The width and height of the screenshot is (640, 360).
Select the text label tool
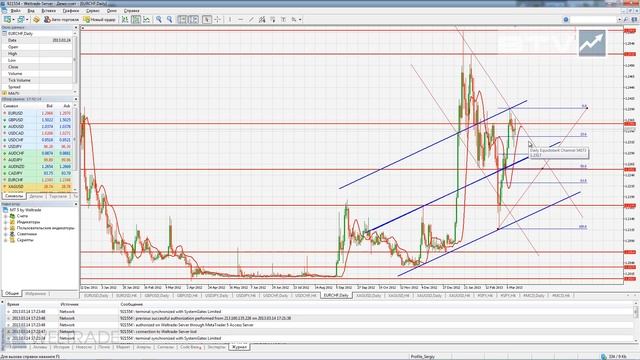[x=283, y=19]
